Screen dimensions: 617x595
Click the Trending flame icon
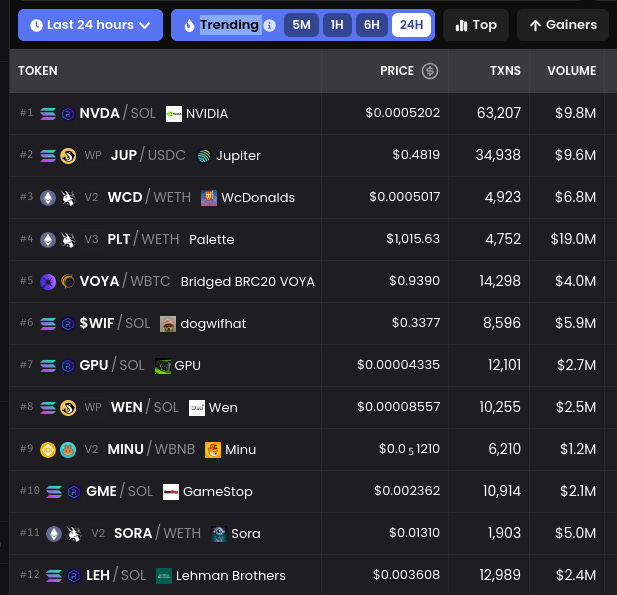point(189,26)
